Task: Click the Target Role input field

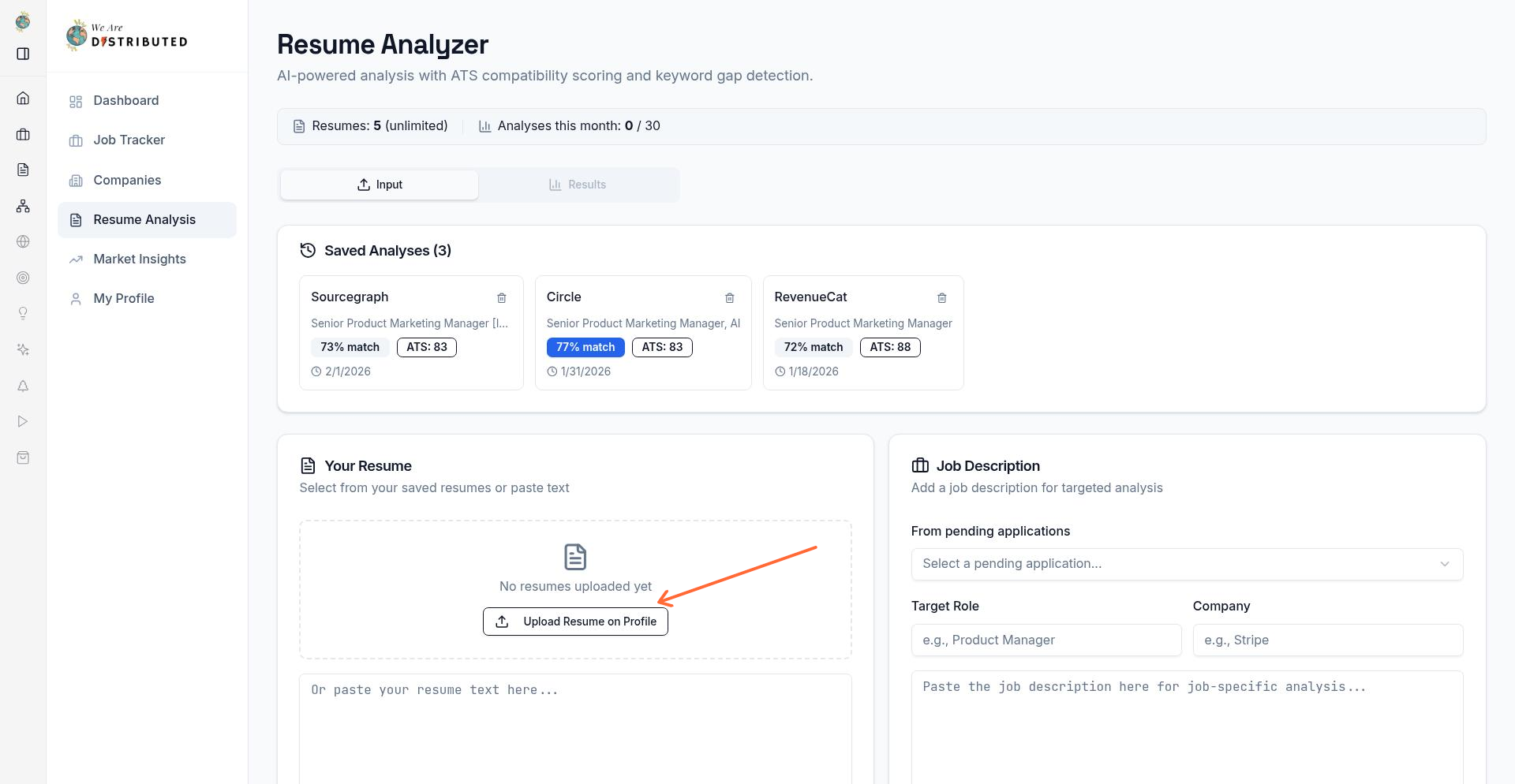Action: 1046,640
